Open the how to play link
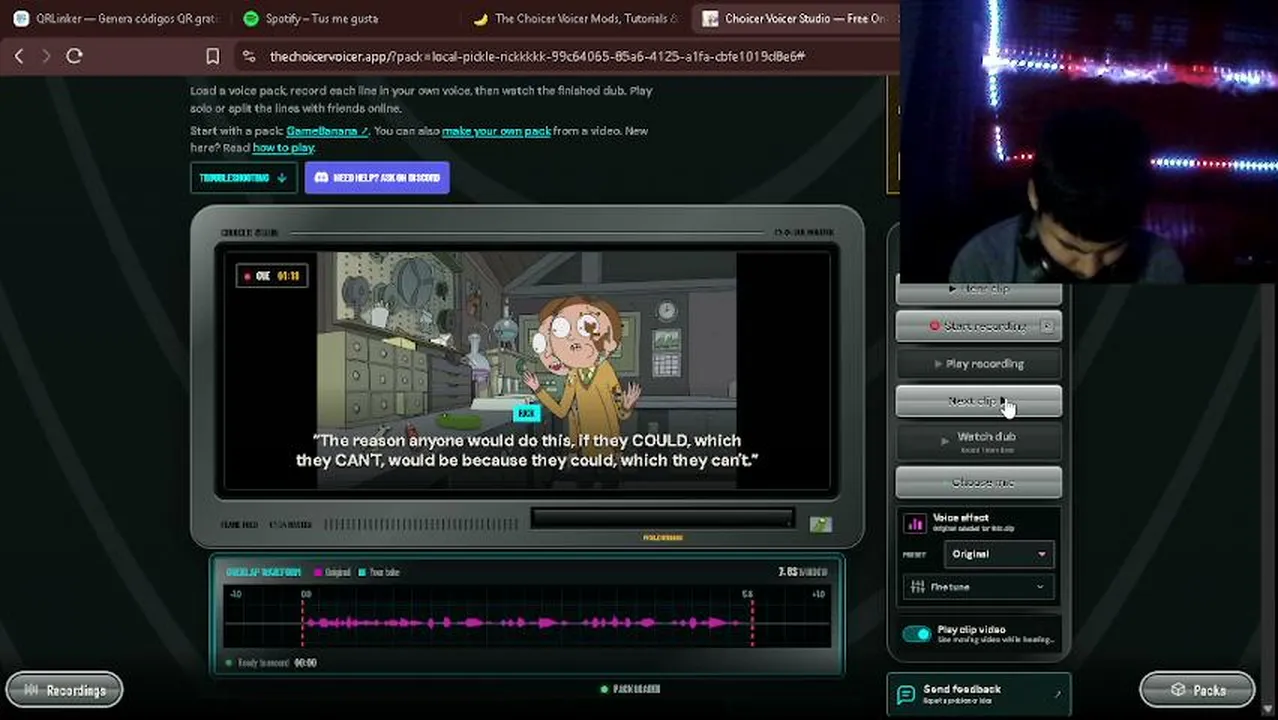The width and height of the screenshot is (1278, 720). (283, 148)
